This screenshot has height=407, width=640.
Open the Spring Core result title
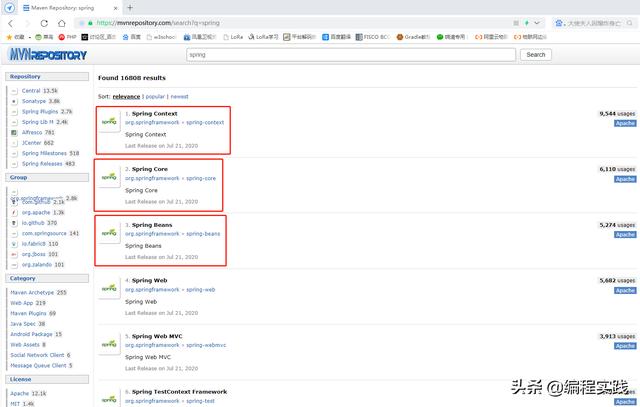(x=150, y=169)
